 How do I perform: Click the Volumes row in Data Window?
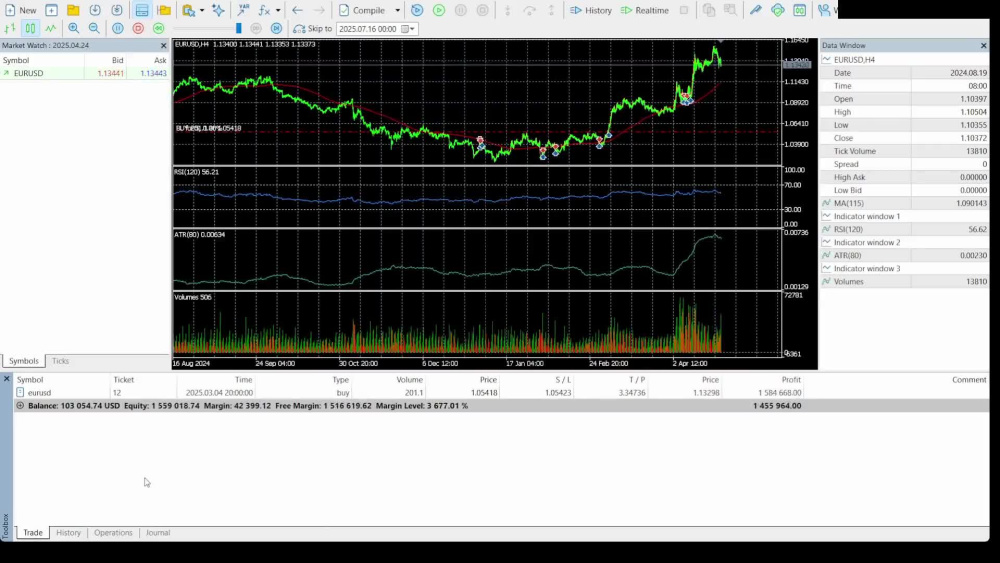(x=904, y=282)
